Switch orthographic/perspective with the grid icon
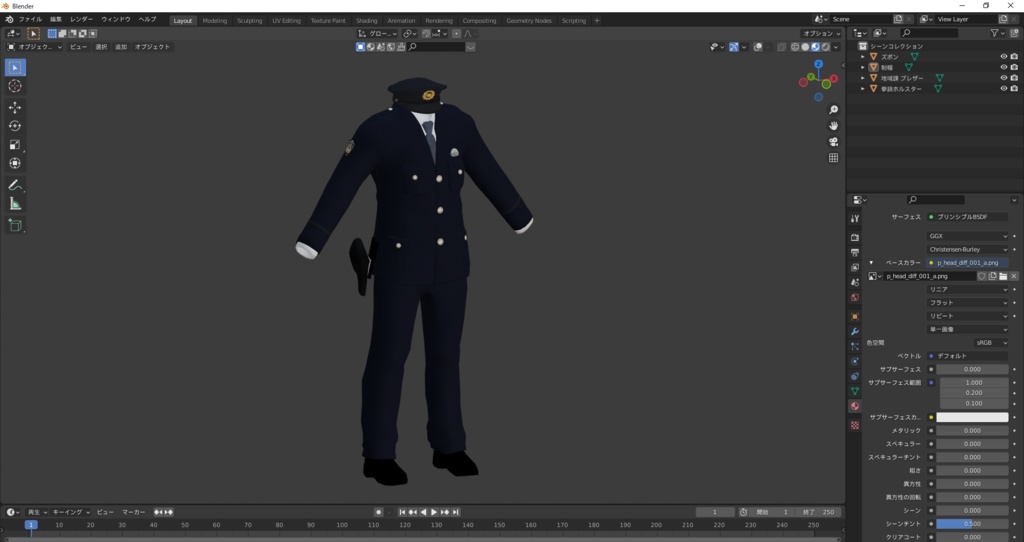 coord(833,157)
